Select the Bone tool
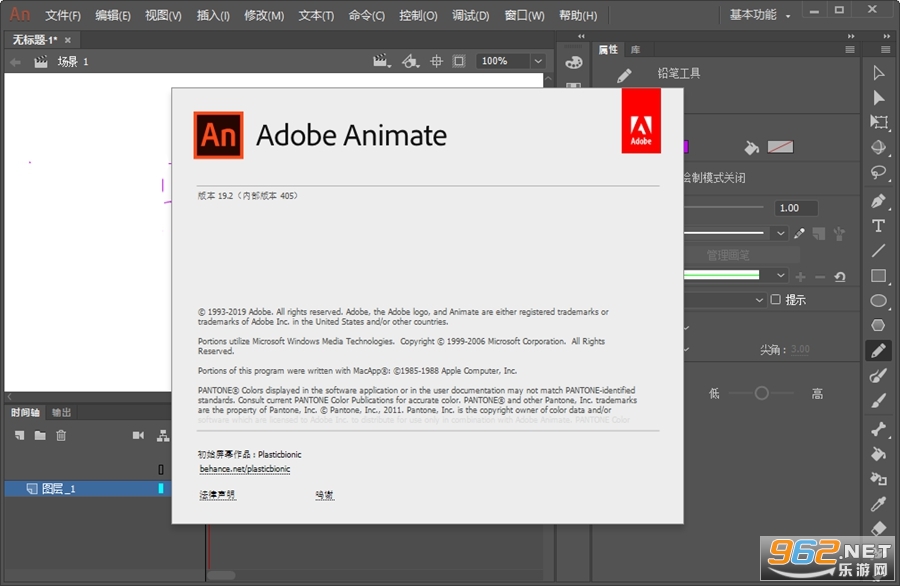Image resolution: width=900 pixels, height=586 pixels. [x=878, y=429]
